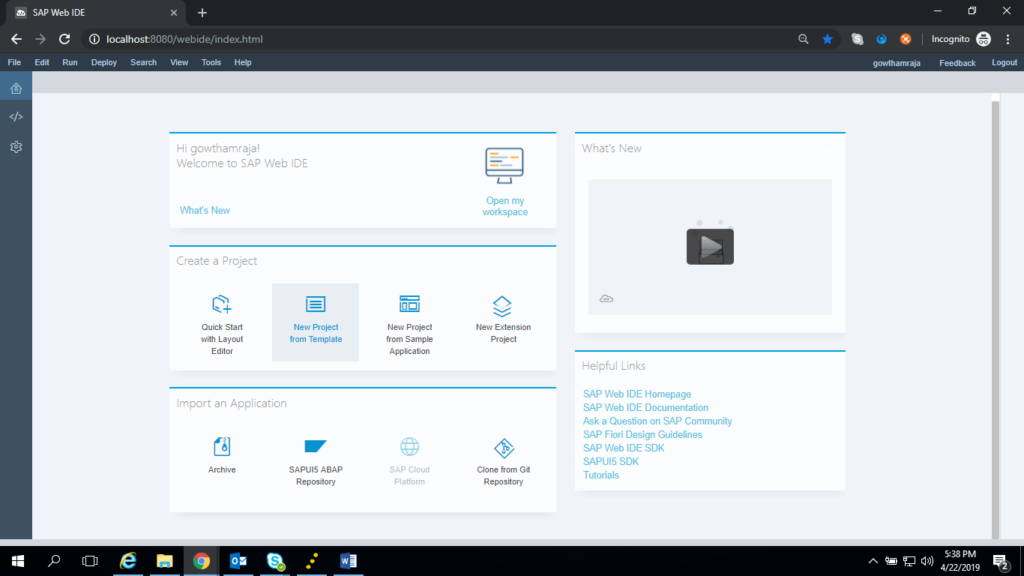Image resolution: width=1024 pixels, height=576 pixels.
Task: Open the Search menu
Action: (x=143, y=63)
